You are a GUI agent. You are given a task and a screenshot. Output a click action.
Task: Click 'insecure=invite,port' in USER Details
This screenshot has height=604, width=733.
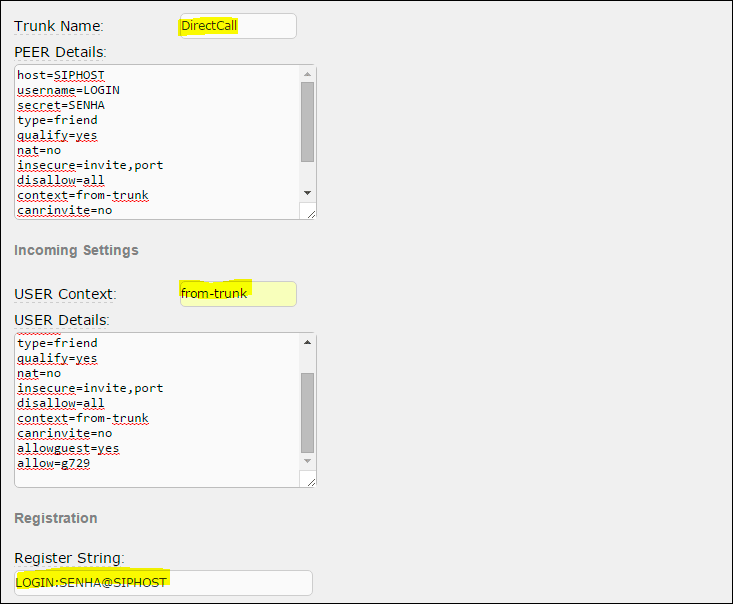coord(90,388)
